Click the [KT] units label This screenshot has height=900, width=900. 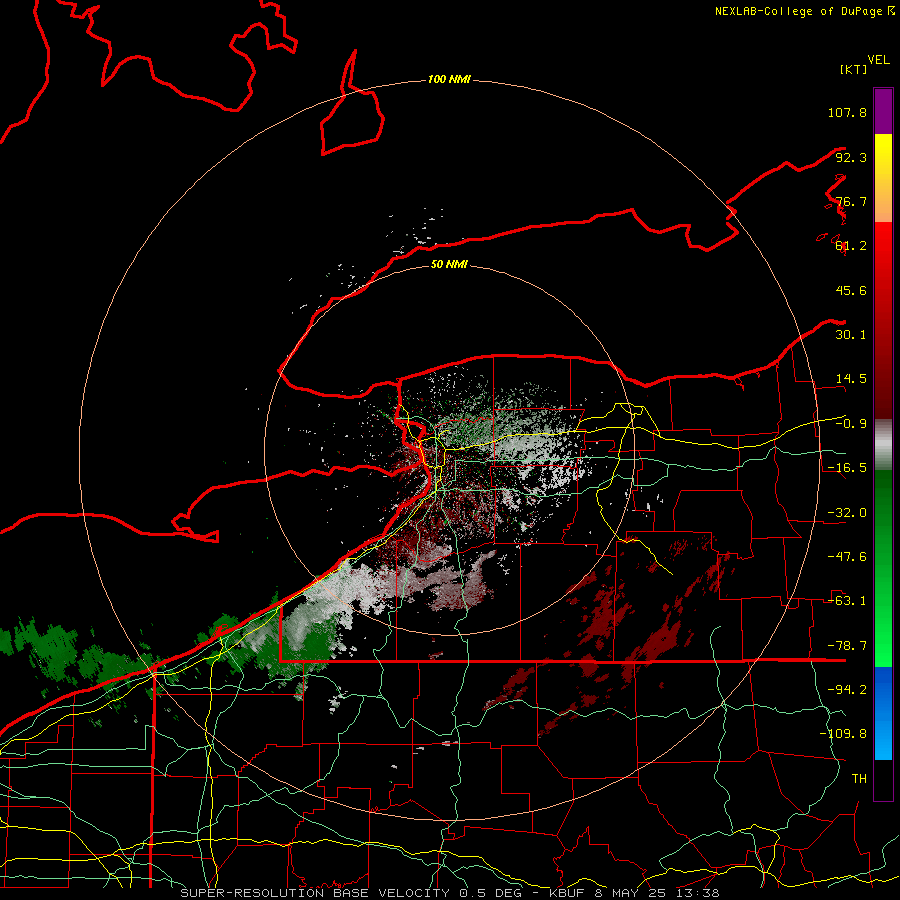pyautogui.click(x=853, y=69)
